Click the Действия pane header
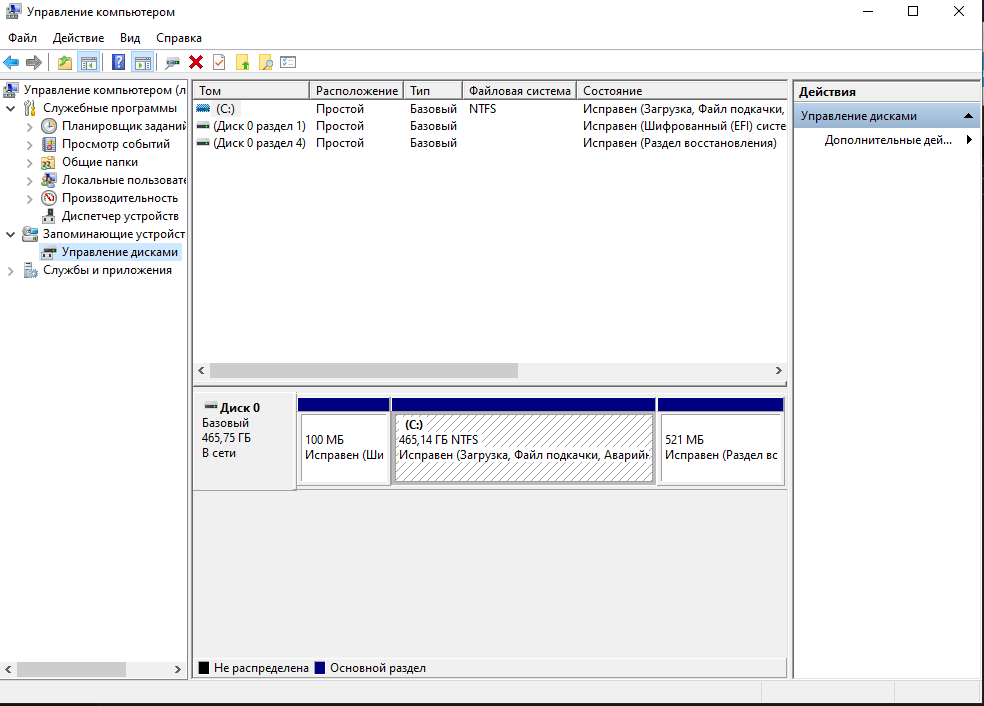The height and width of the screenshot is (706, 984). tap(887, 92)
